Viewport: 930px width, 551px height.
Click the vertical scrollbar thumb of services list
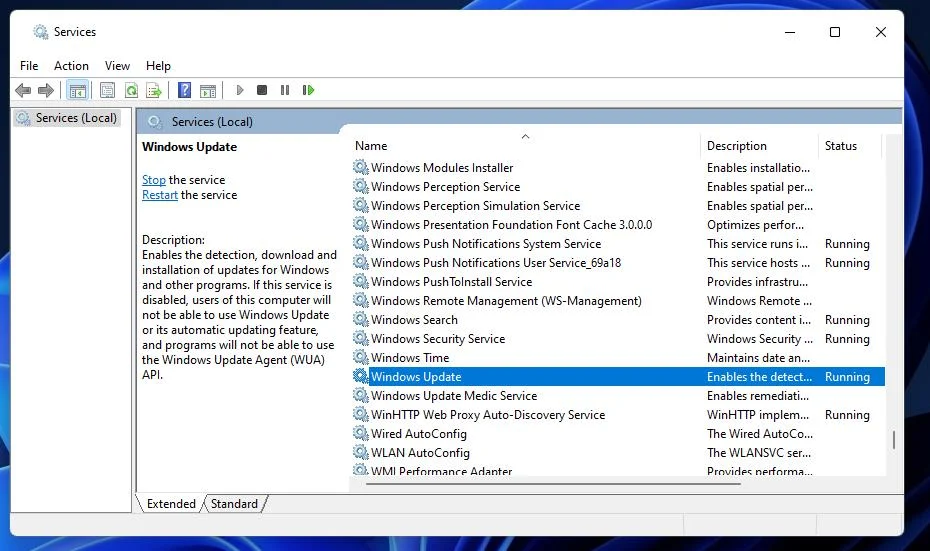[x=893, y=439]
